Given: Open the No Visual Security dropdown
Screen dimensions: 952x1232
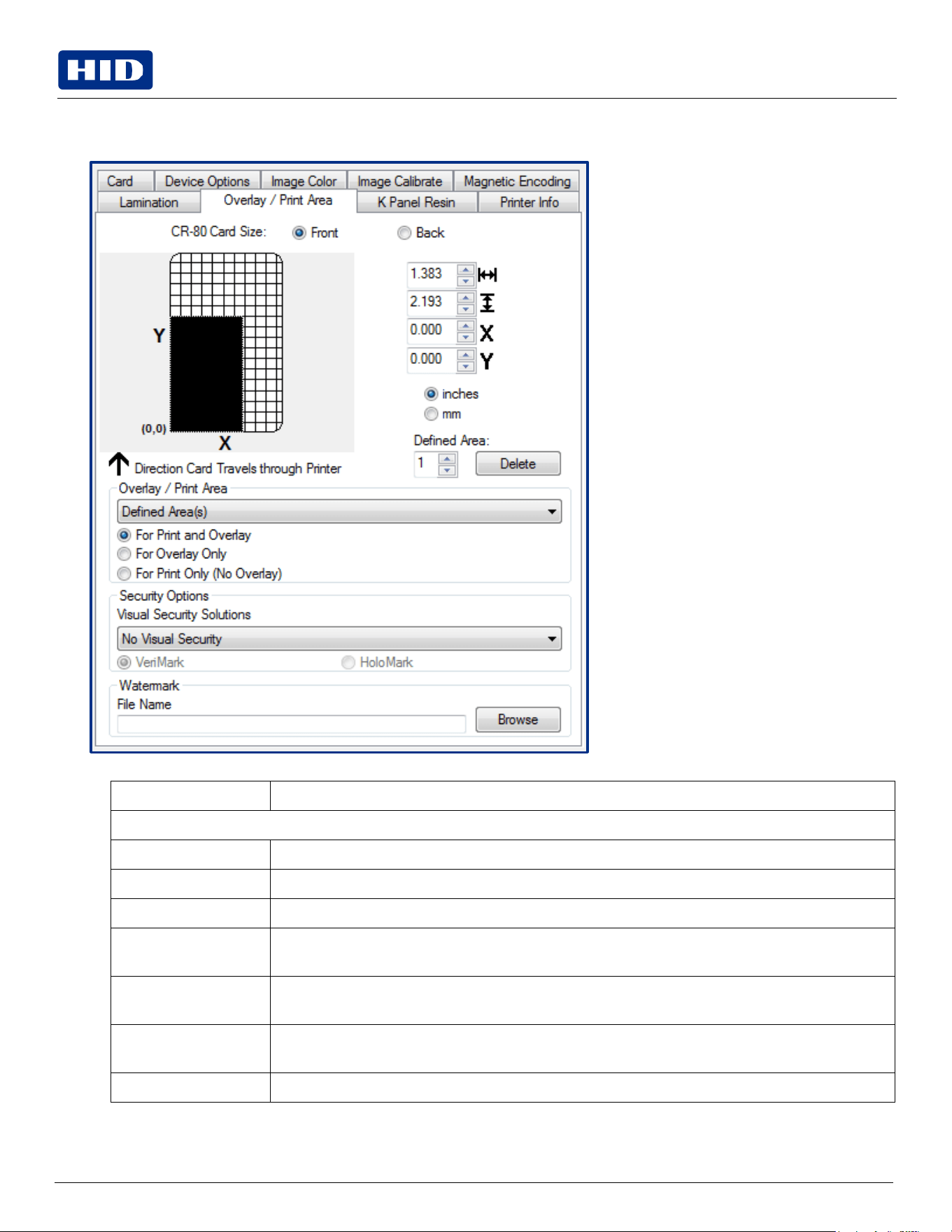Looking at the screenshot, I should (339, 639).
